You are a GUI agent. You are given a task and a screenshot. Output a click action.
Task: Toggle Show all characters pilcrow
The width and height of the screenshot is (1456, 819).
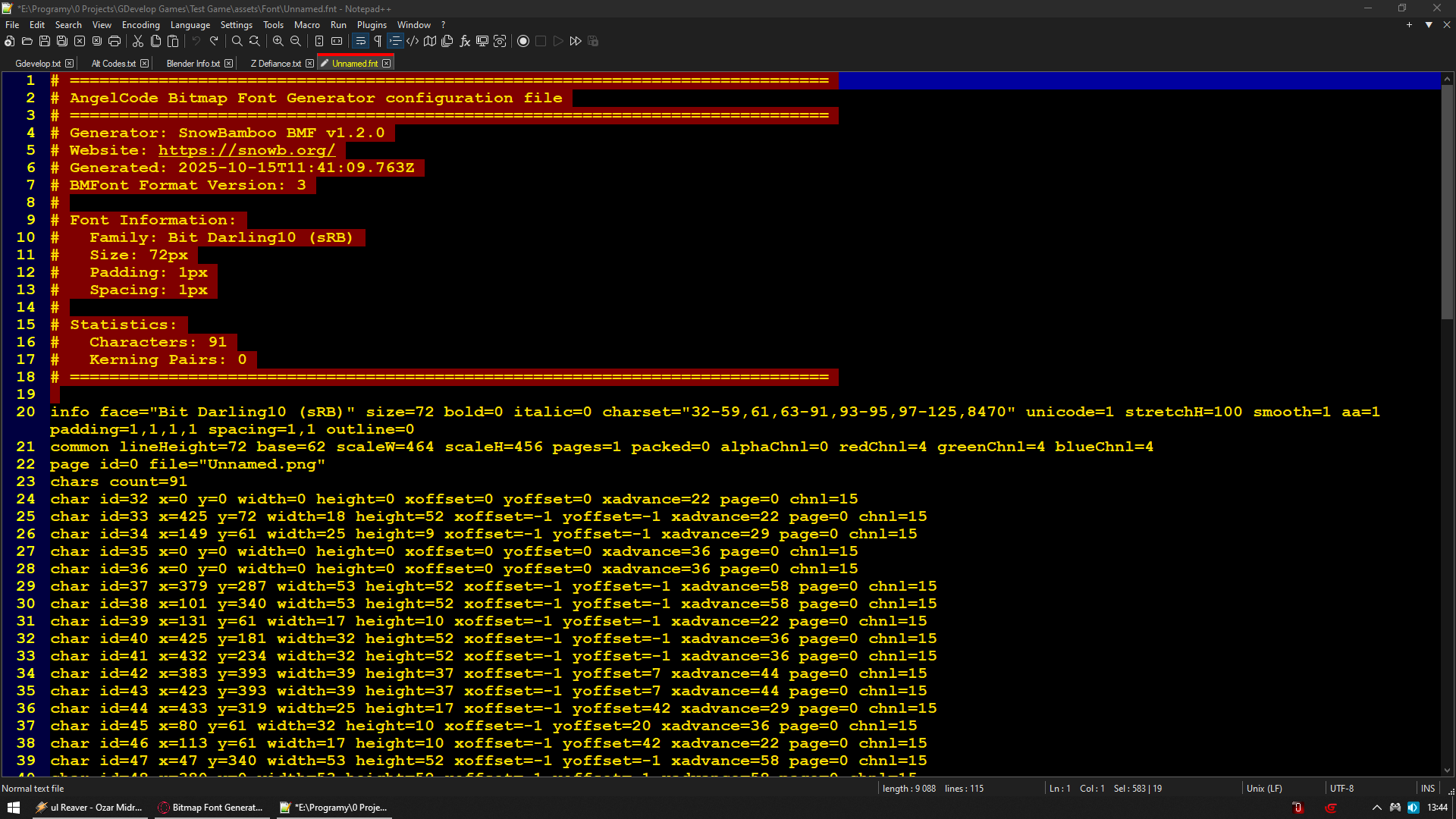(x=378, y=41)
